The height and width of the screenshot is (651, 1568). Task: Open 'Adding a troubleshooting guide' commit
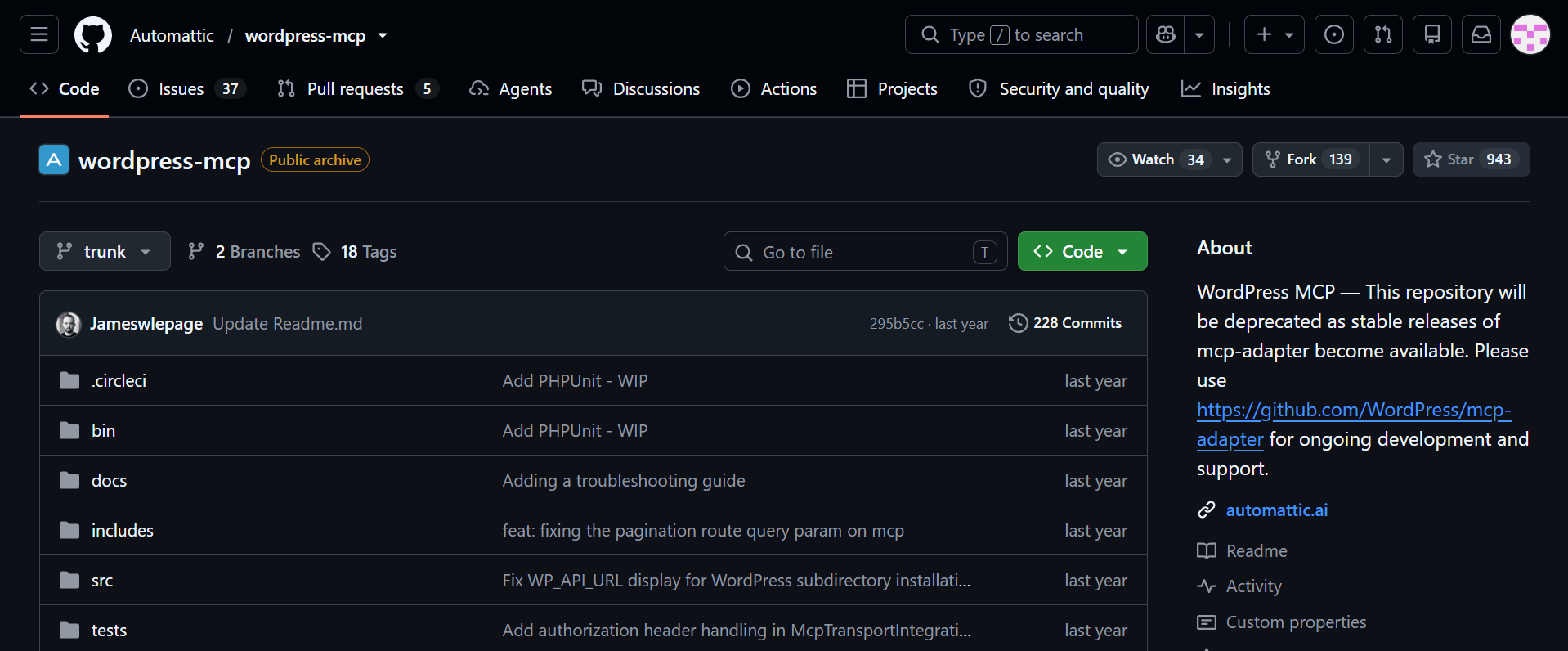(x=624, y=480)
